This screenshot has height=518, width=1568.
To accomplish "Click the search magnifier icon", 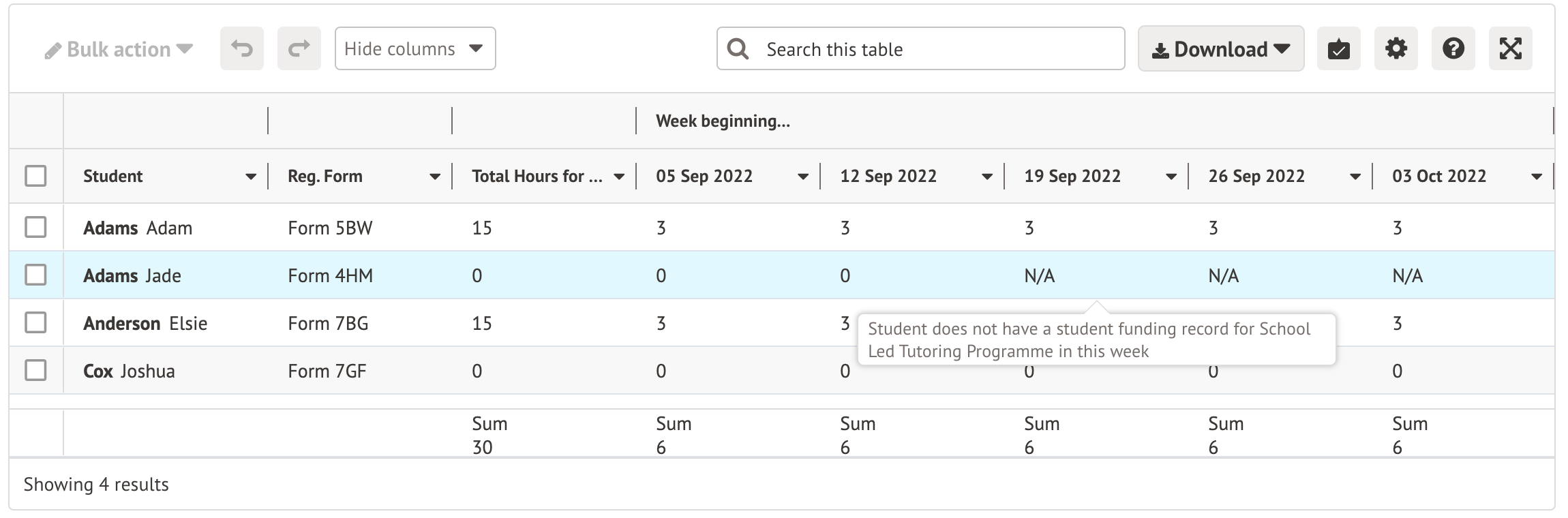I will coord(738,48).
